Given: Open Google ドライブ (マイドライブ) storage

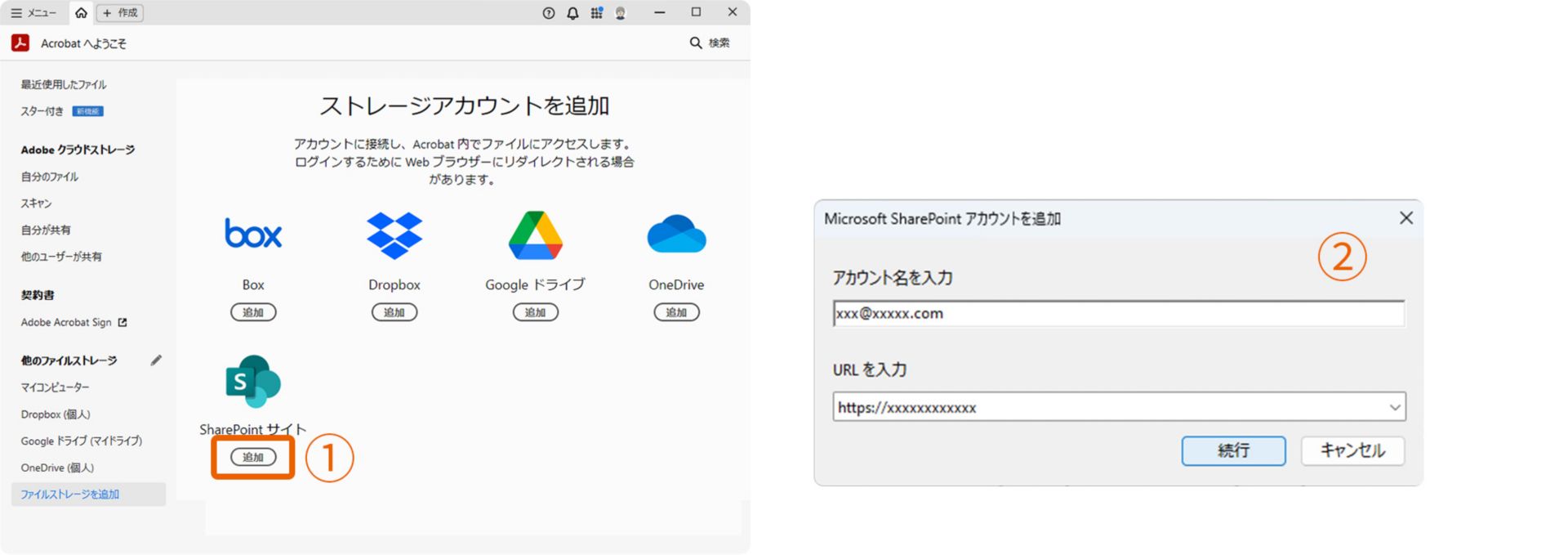Looking at the screenshot, I should 82,441.
